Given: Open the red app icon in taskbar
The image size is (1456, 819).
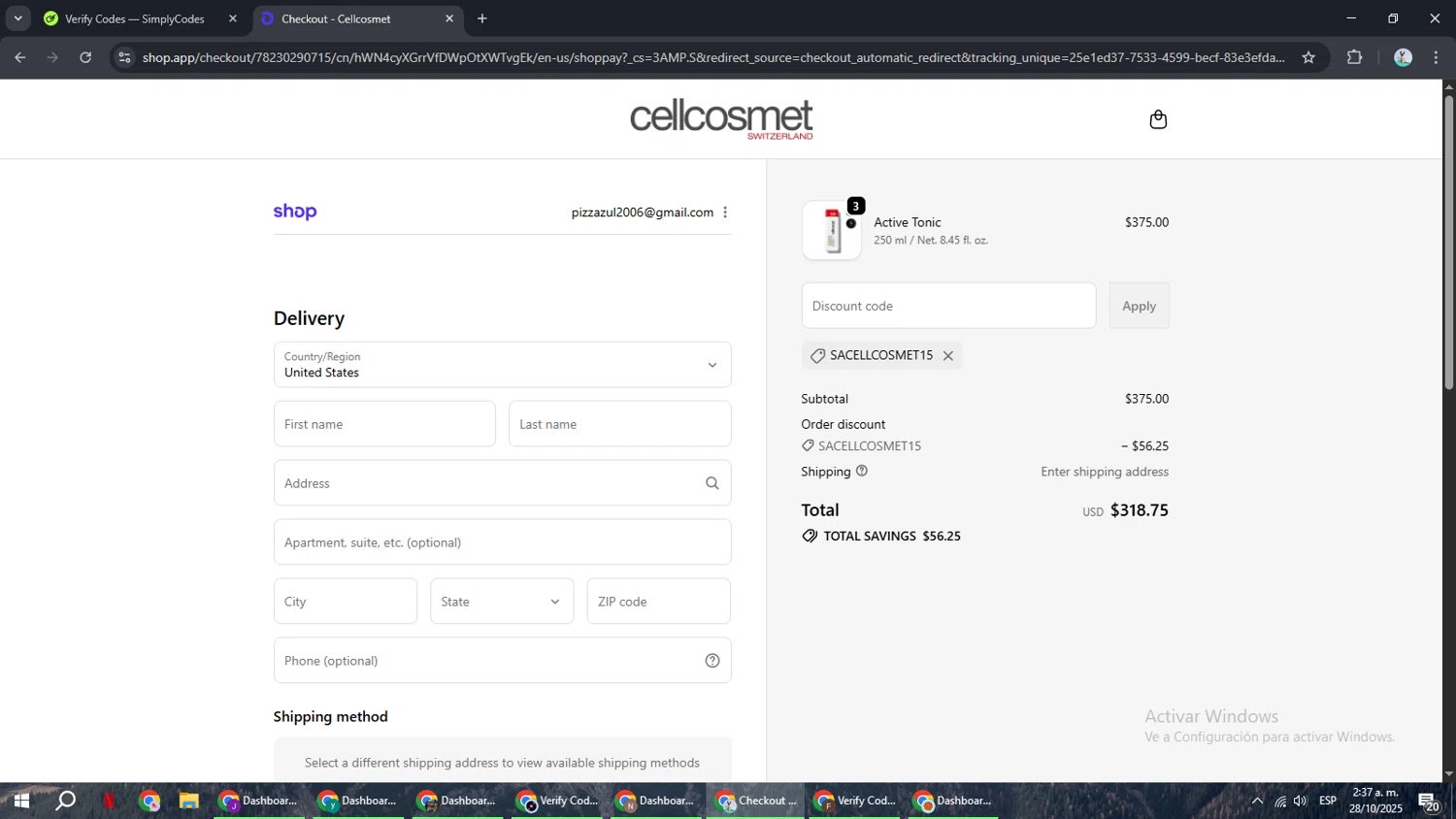Looking at the screenshot, I should point(109,802).
